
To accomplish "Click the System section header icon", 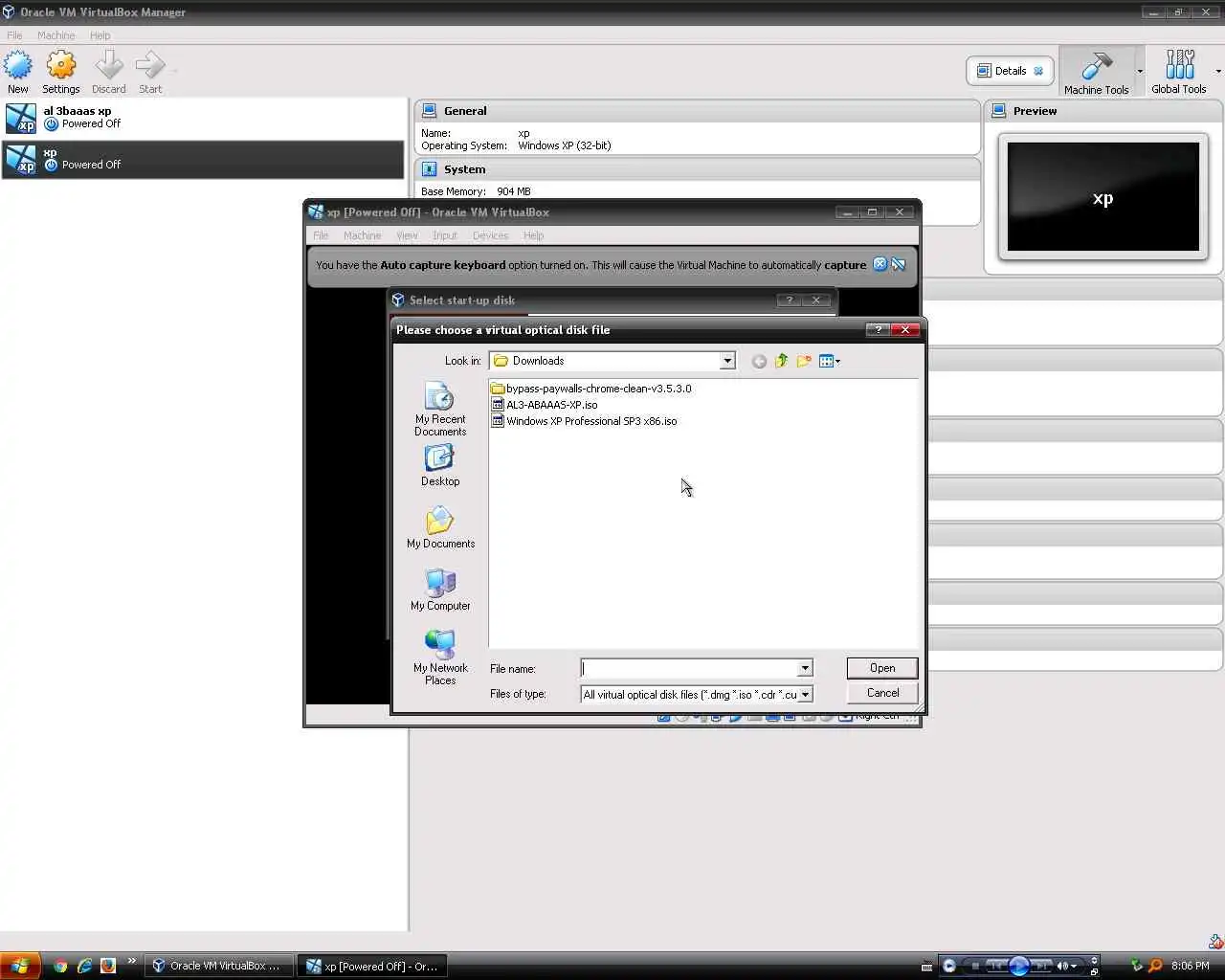I will (430, 169).
